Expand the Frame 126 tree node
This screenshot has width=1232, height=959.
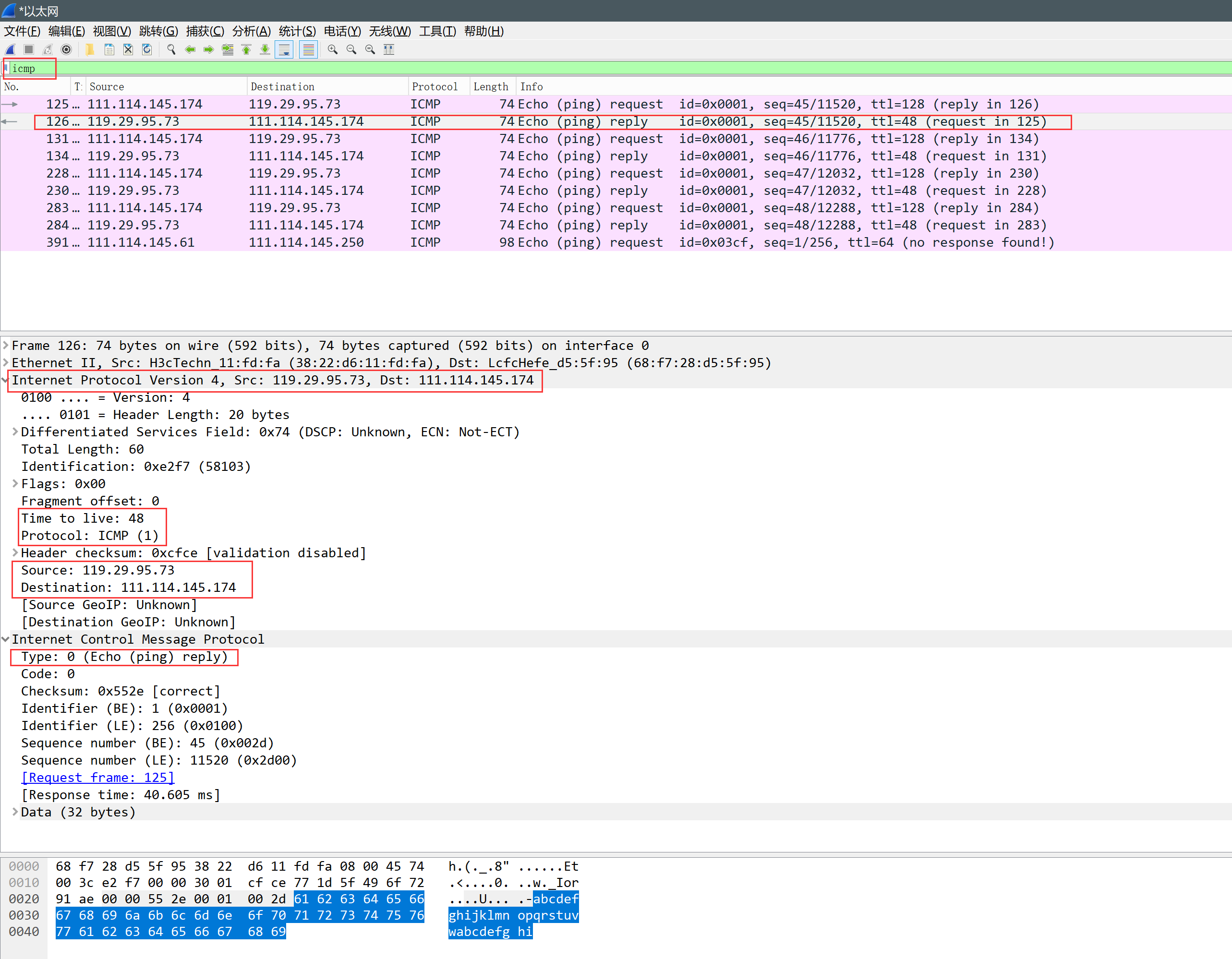pyautogui.click(x=6, y=345)
